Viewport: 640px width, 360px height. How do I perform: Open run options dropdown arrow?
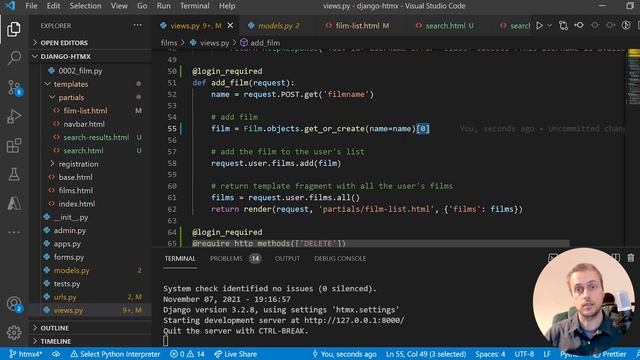(x=549, y=25)
